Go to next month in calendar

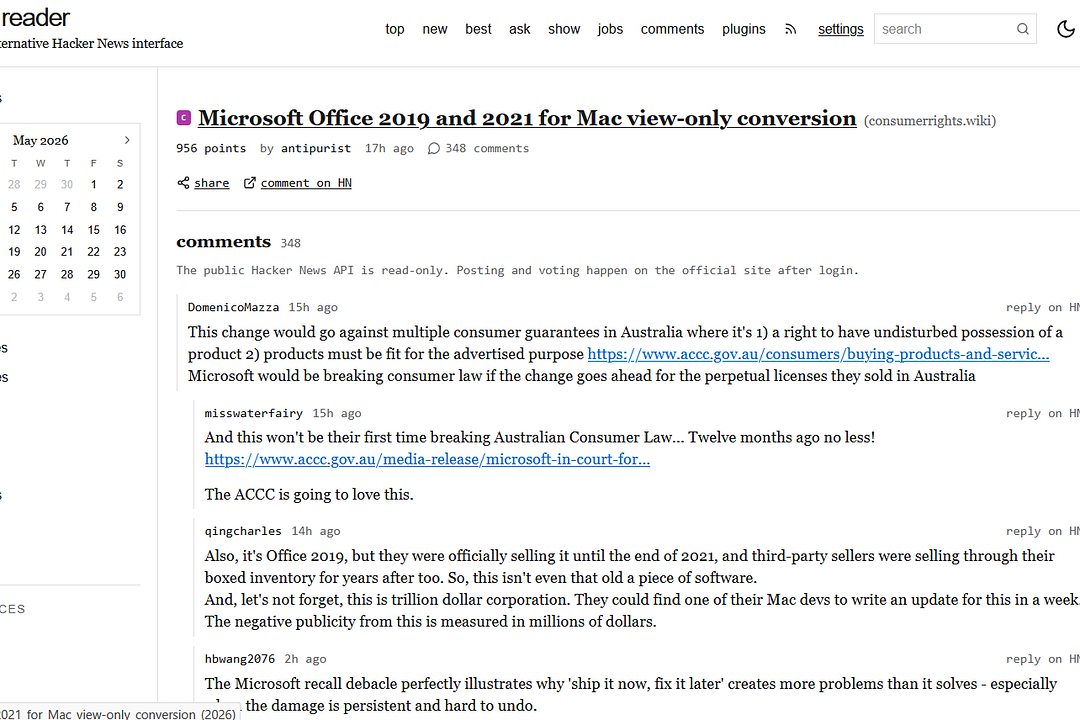tap(127, 140)
